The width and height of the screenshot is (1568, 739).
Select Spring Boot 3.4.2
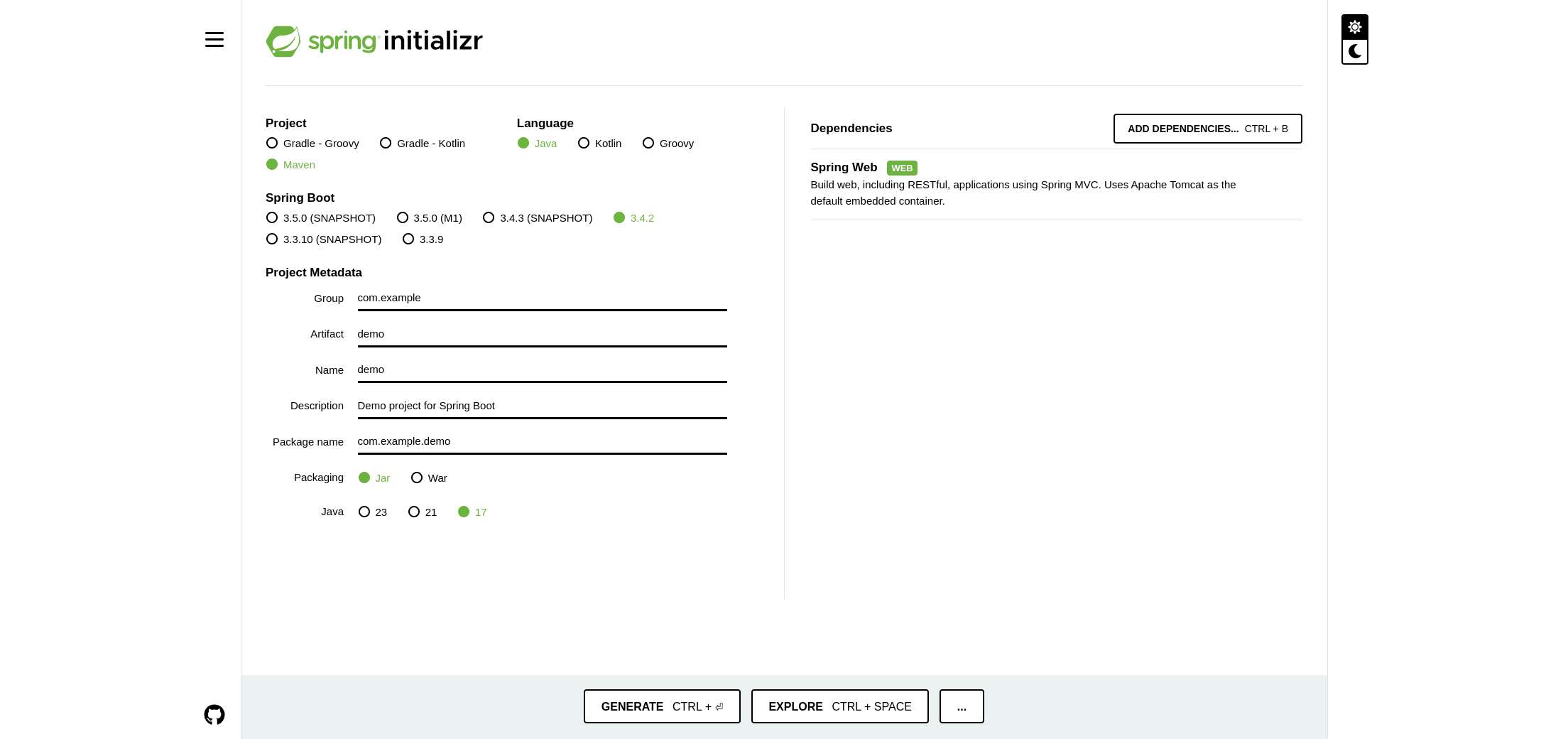pos(633,218)
